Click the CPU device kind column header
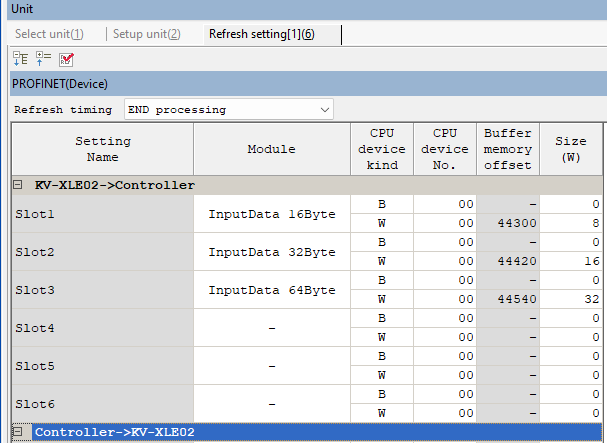This screenshot has width=607, height=443. tap(382, 149)
